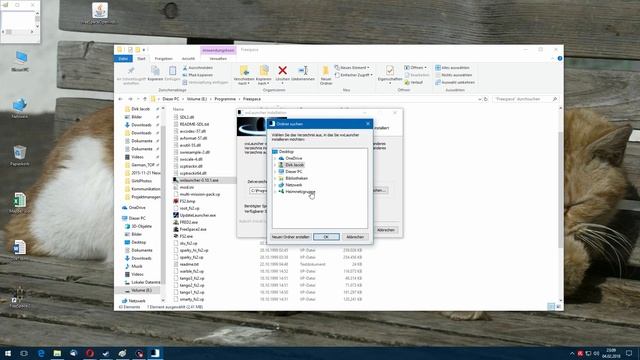Cancel the Ordner suchen dialog with Abbrechen
Screen dimensions: 640x360
[355, 237]
